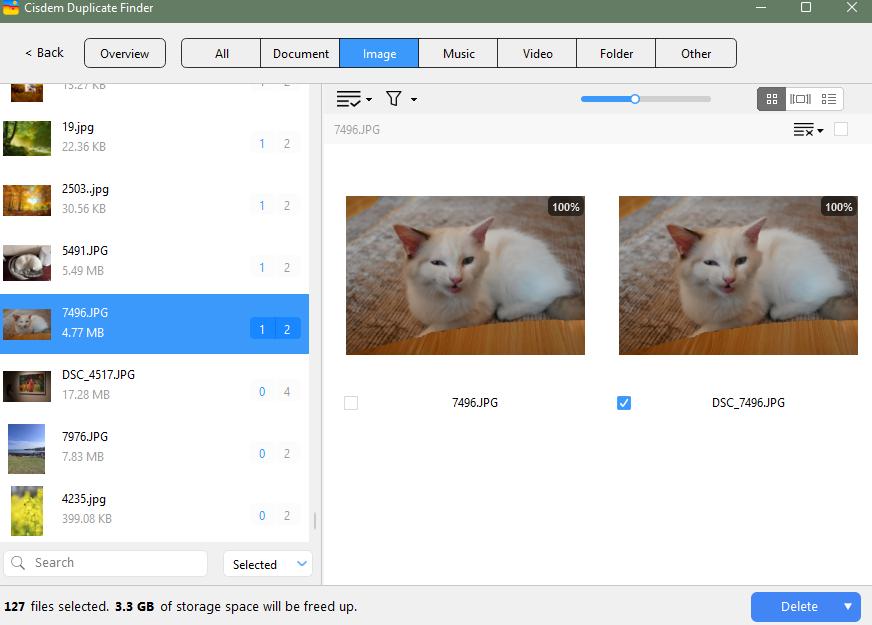Toggle the select-all checkbox above the previews
872x625 pixels.
click(x=841, y=130)
